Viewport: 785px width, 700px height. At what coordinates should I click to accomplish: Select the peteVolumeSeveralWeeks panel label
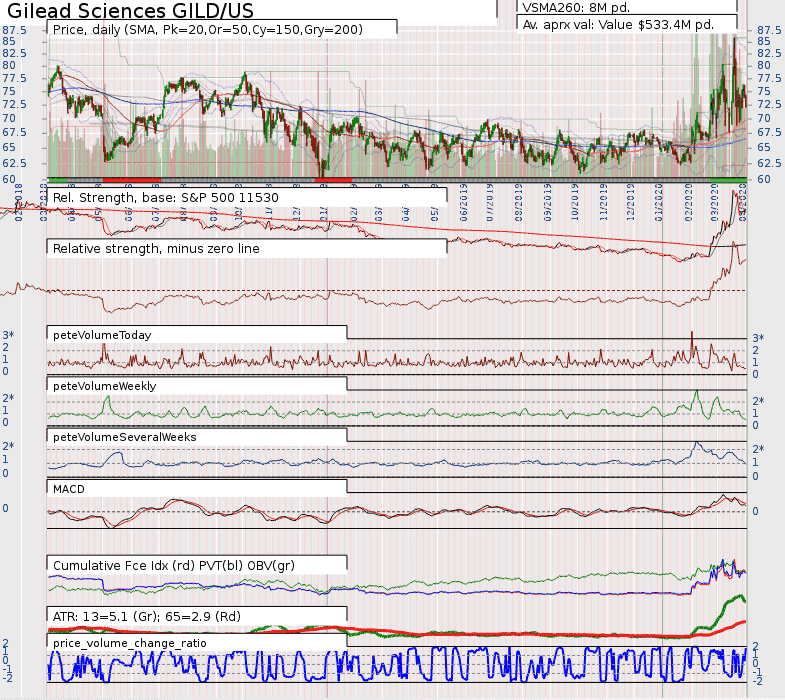tap(124, 437)
